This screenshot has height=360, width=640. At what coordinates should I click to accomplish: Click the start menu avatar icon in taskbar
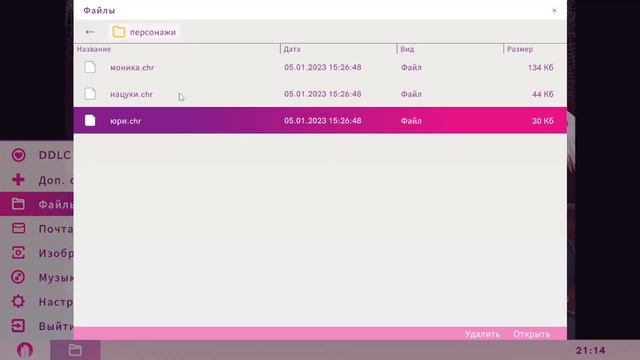(25, 350)
